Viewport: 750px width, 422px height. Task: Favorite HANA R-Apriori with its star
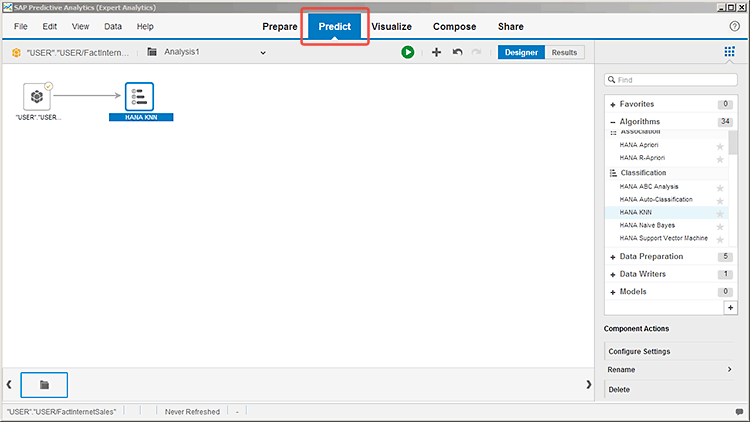[720, 159]
